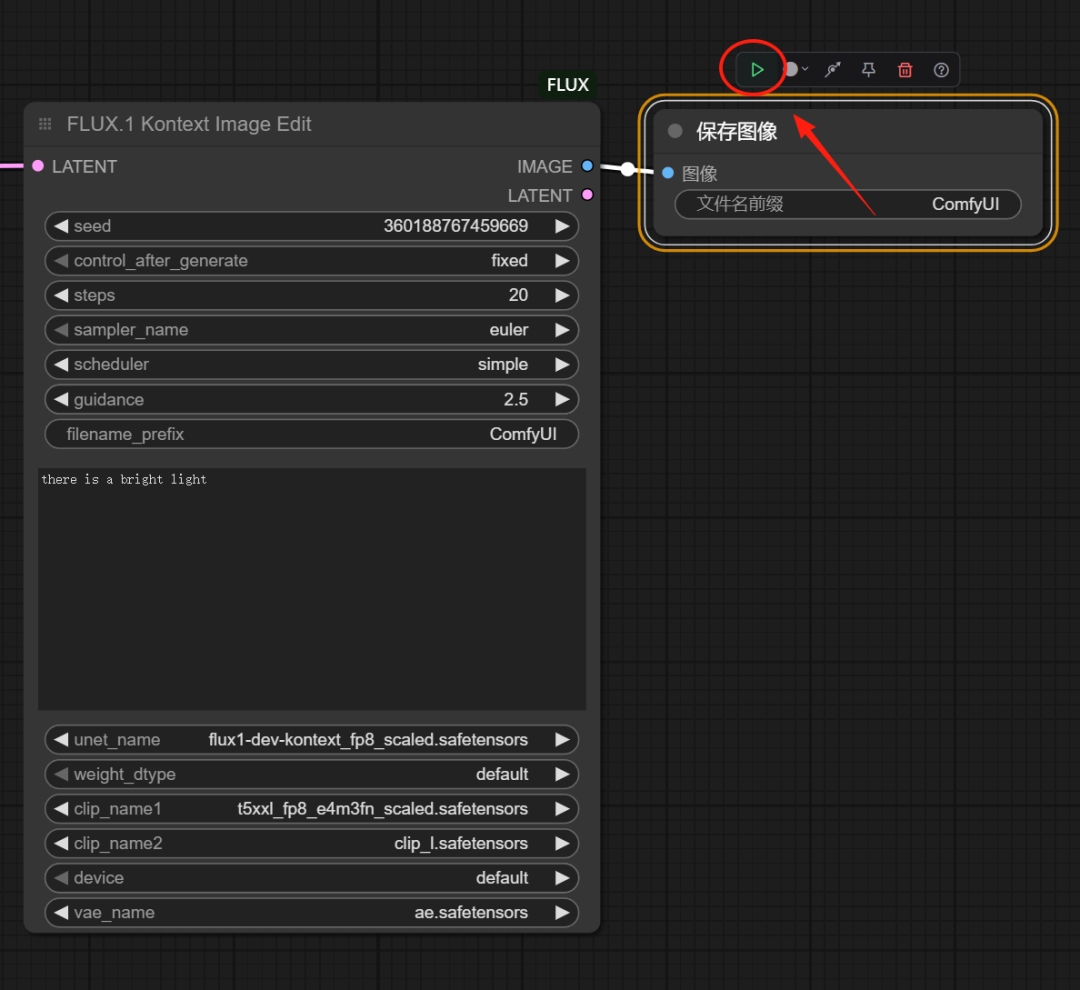Click the IMAGE output socket
The image size is (1080, 990).
click(x=587, y=166)
